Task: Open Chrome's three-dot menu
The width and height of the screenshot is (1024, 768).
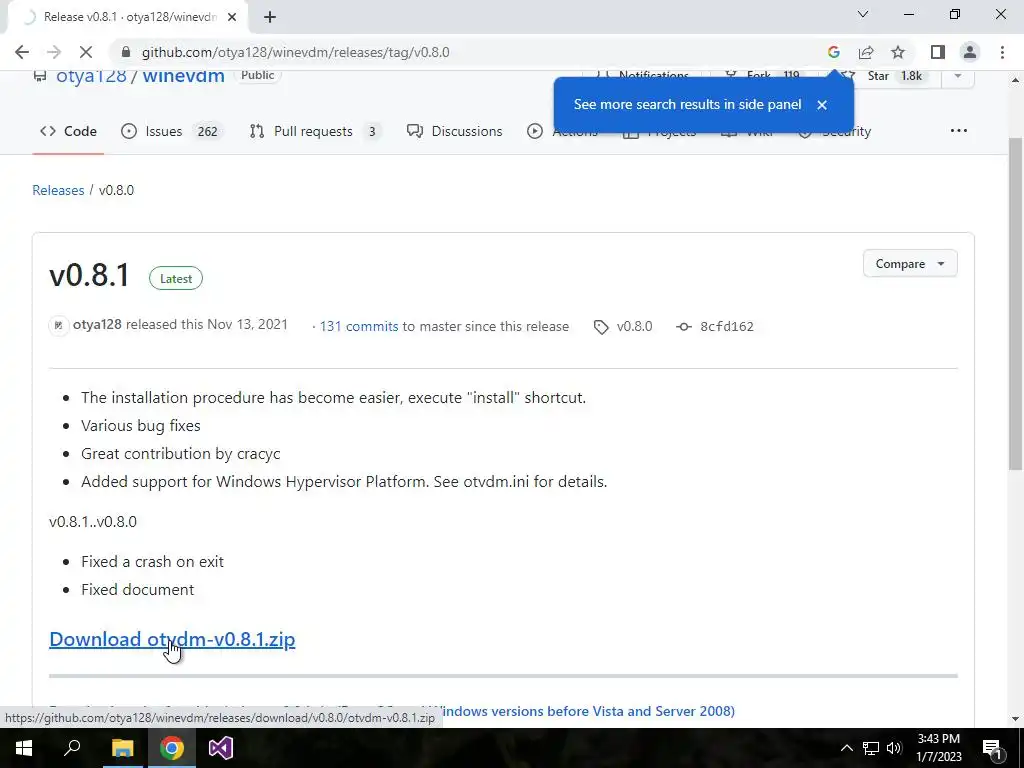Action: tap(1002, 52)
